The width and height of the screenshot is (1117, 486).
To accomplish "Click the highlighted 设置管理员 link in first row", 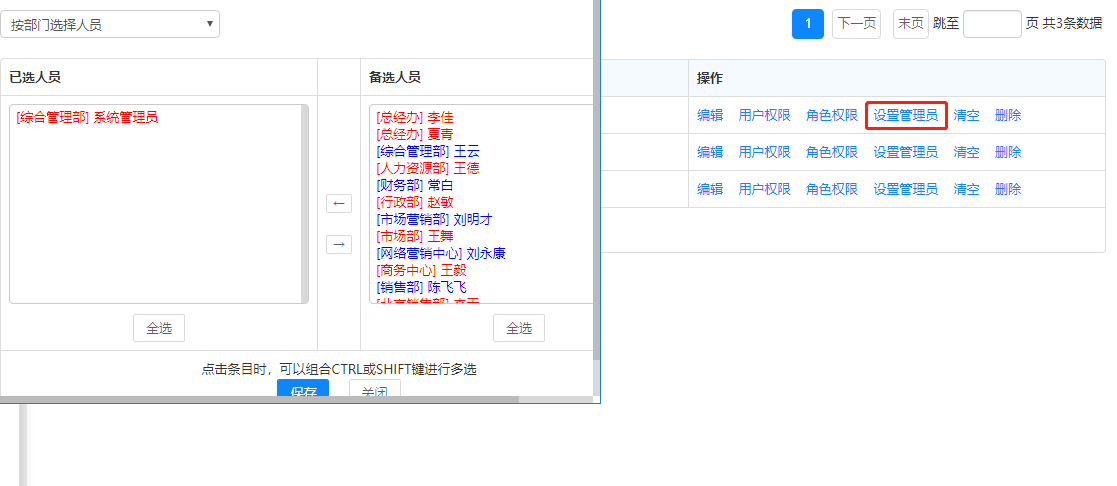I will pos(905,115).
